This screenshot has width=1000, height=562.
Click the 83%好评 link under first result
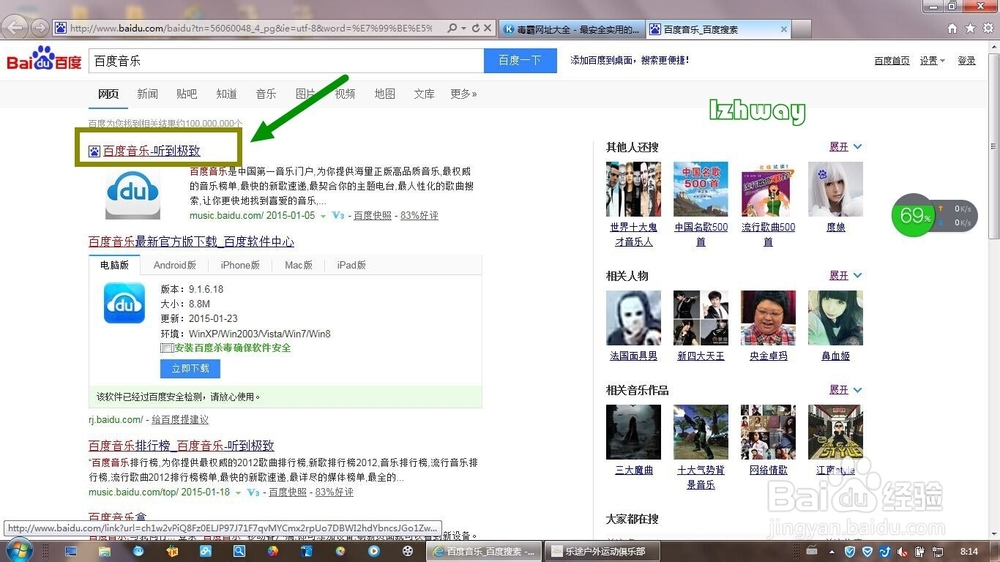pyautogui.click(x=419, y=216)
